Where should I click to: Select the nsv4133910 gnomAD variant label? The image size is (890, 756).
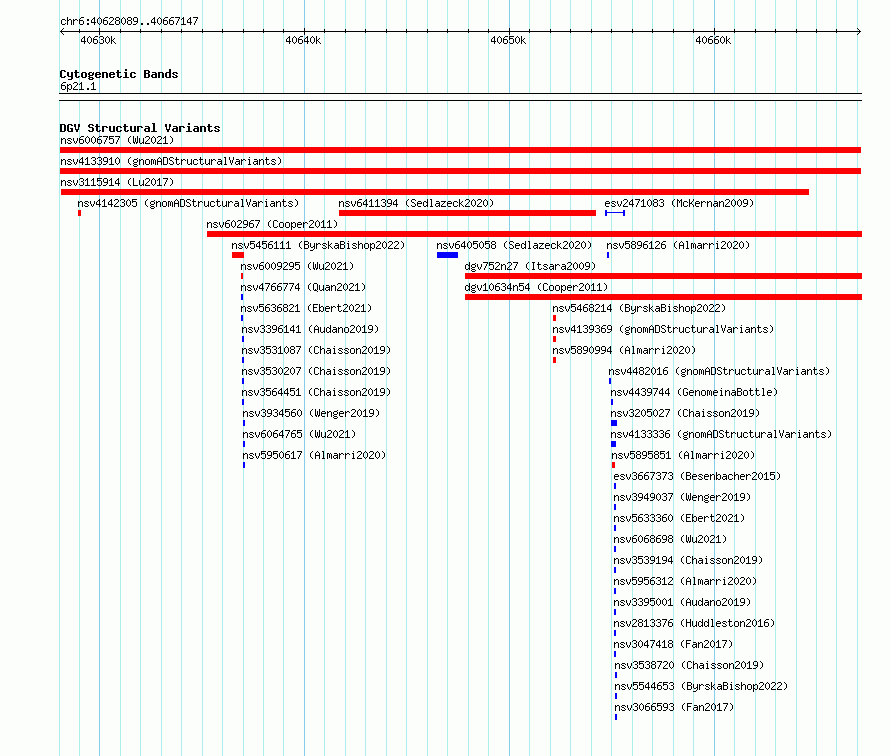tap(171, 161)
